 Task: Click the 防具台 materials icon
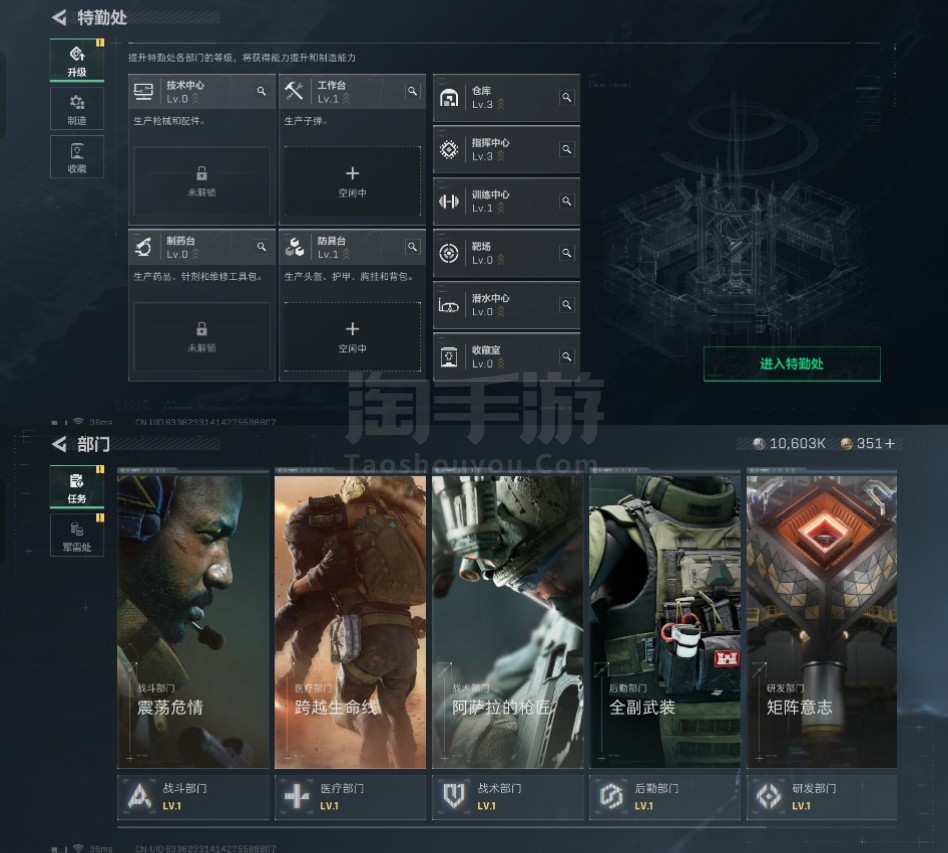pos(294,247)
